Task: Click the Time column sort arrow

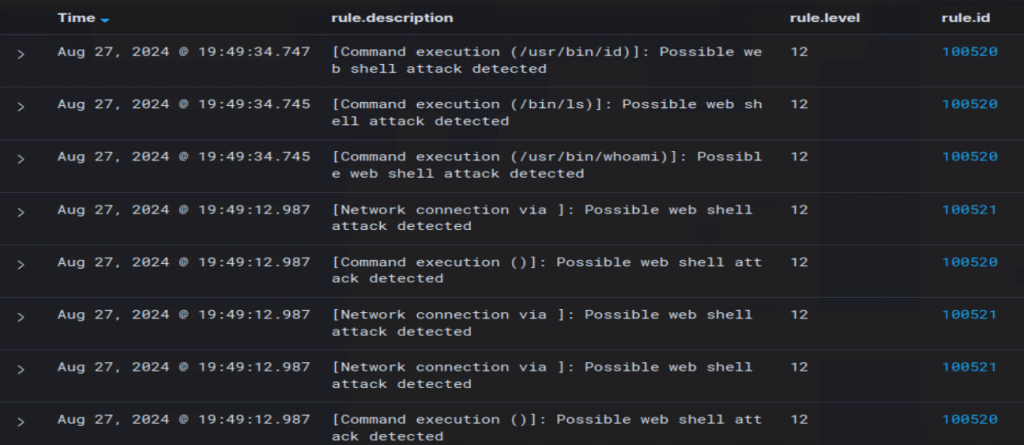Action: pos(105,19)
